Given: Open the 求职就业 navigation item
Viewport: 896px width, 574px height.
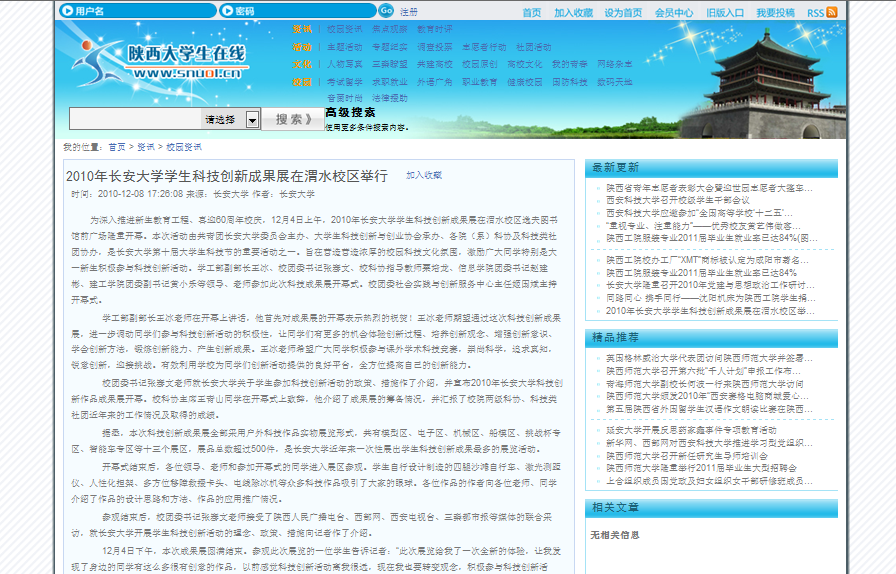Looking at the screenshot, I should tap(388, 82).
